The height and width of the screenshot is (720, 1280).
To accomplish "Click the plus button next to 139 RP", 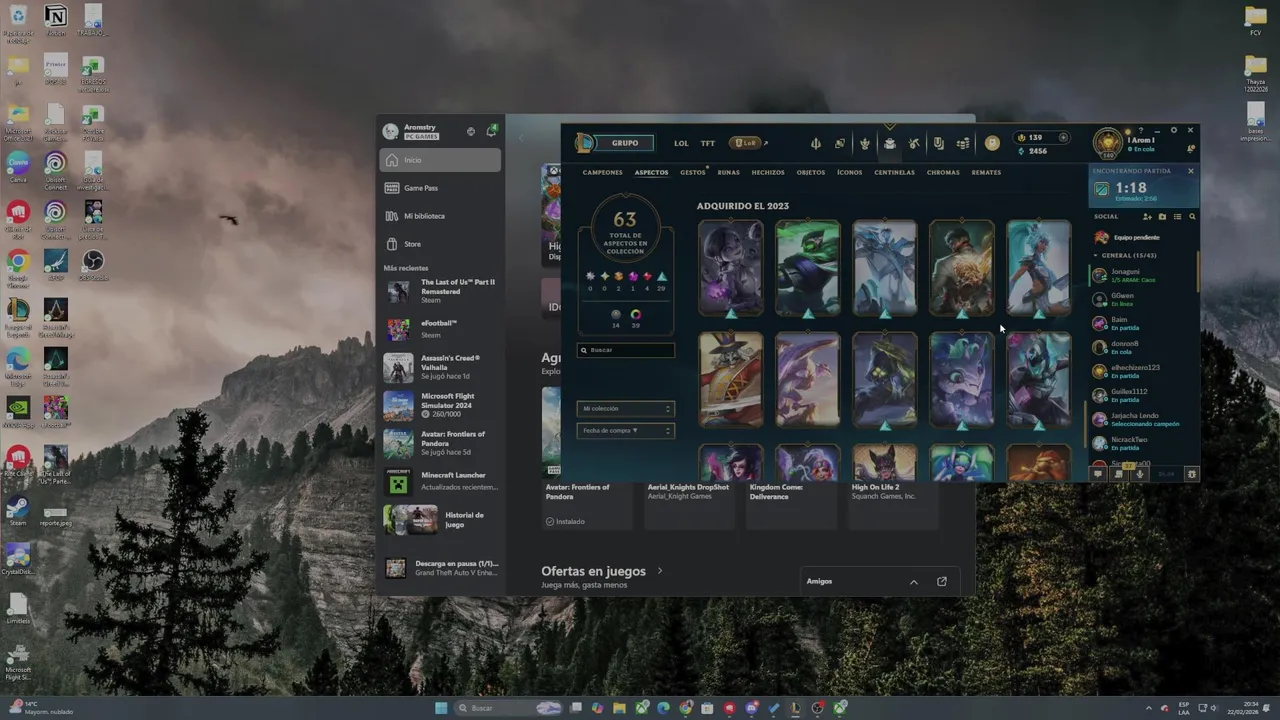I will [x=1063, y=138].
